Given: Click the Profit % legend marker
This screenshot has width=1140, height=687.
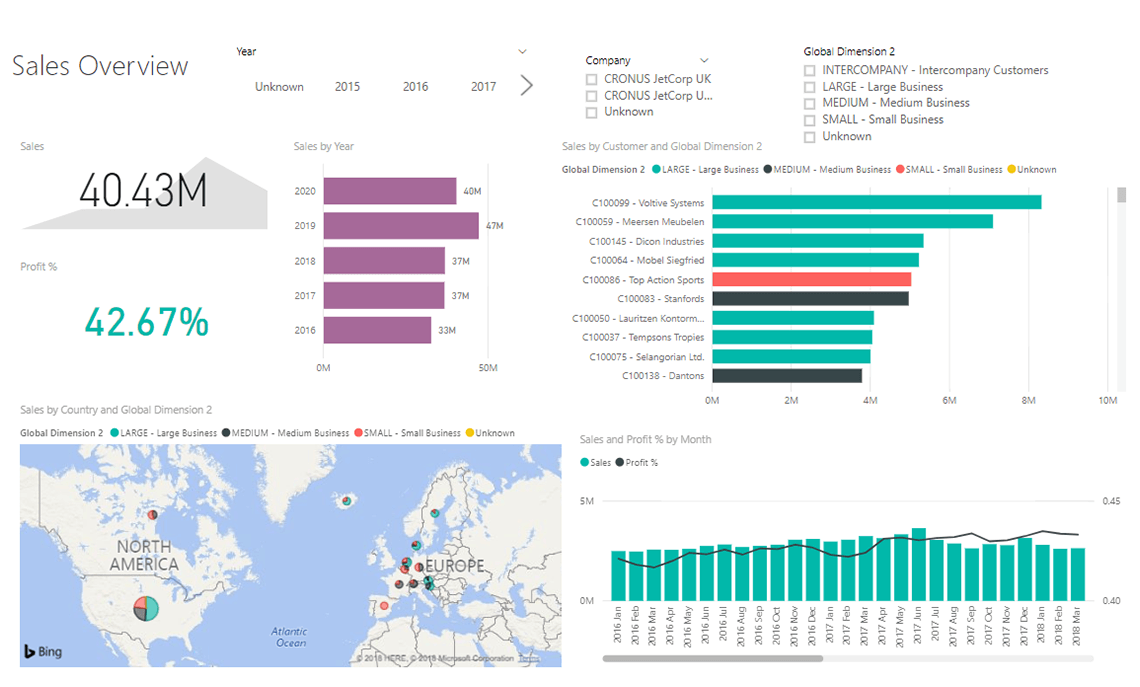Looking at the screenshot, I should coord(619,462).
